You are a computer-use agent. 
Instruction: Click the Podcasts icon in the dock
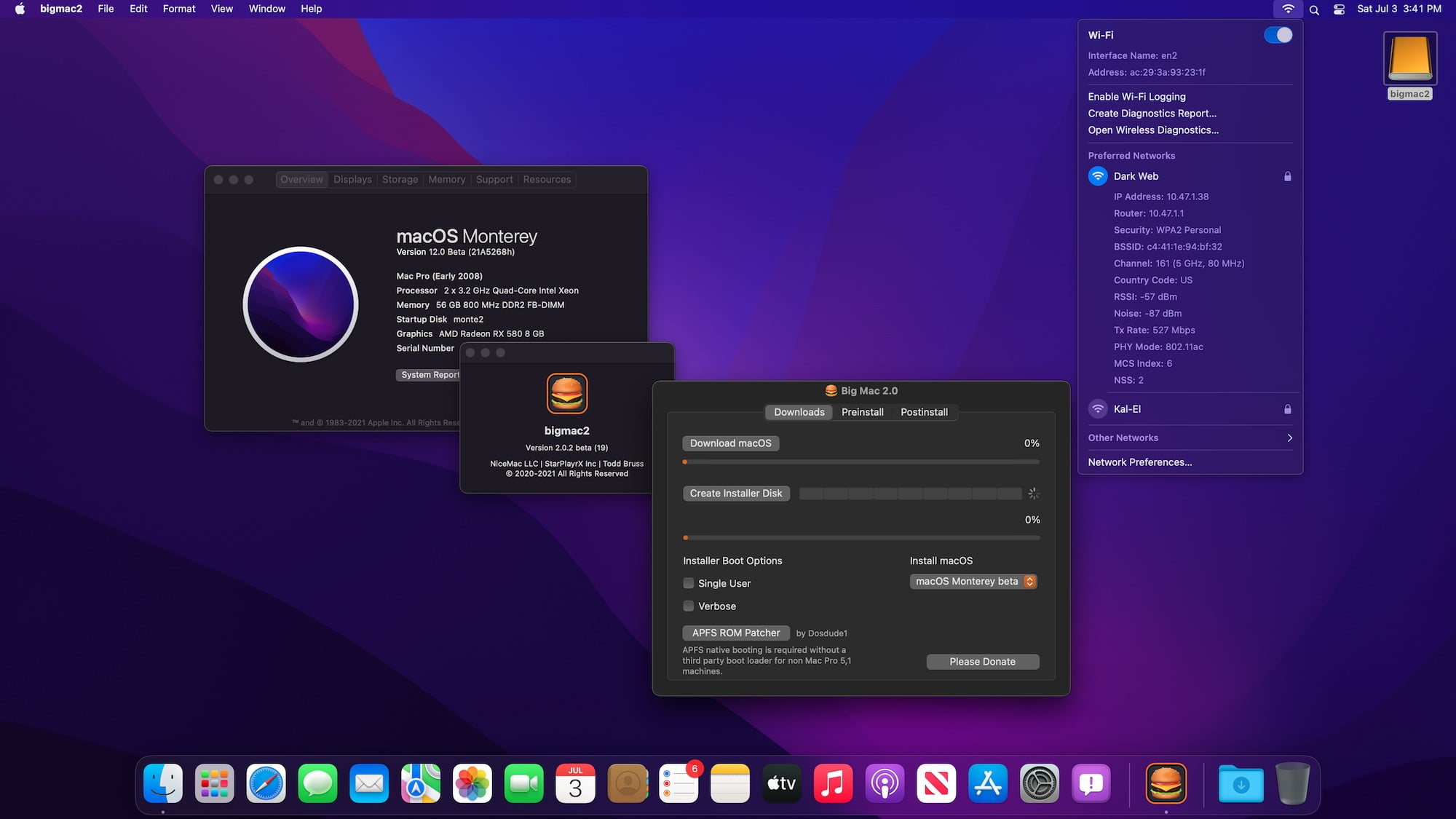(885, 784)
